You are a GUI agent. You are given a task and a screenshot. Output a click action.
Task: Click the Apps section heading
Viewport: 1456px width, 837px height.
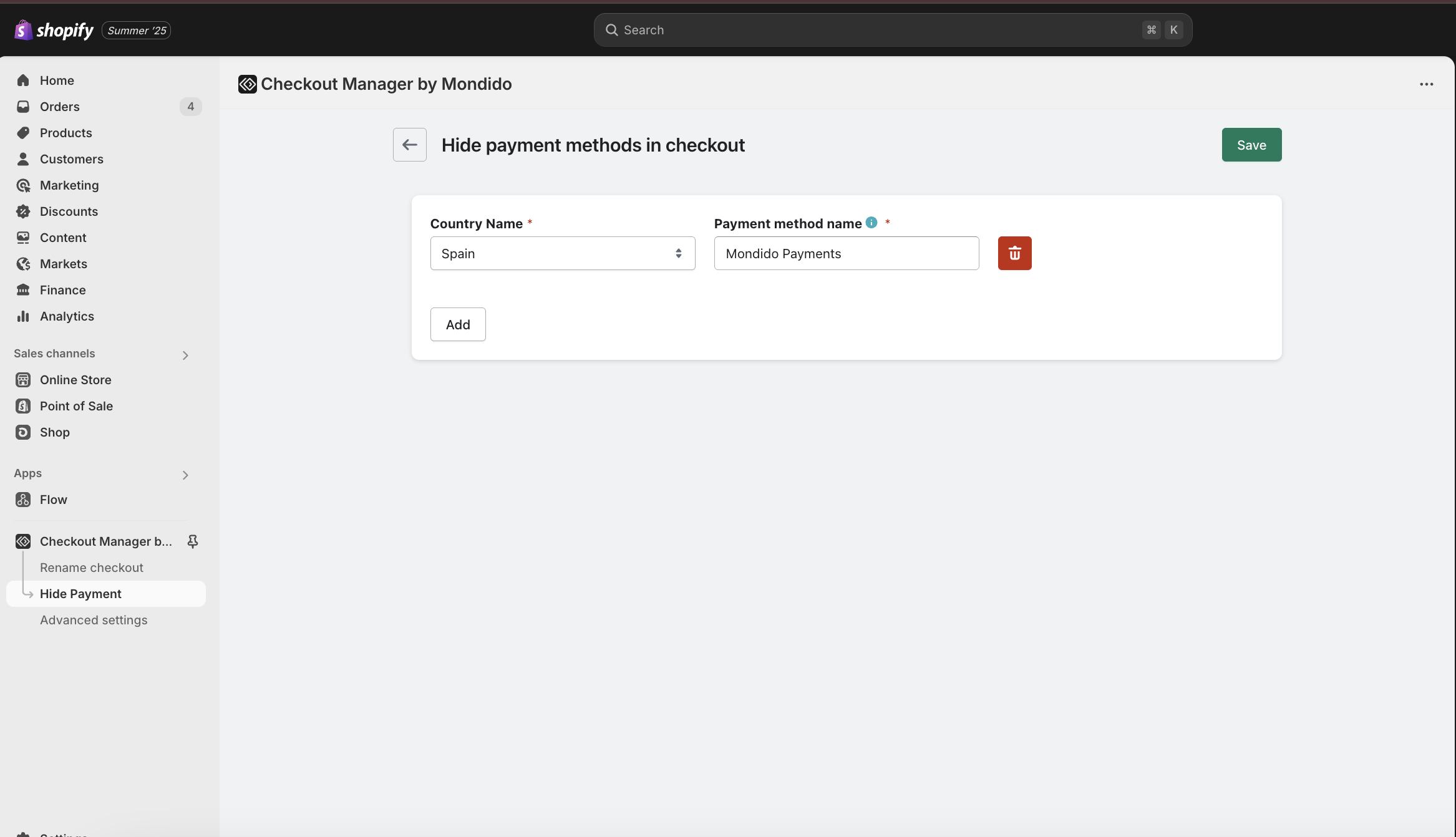(28, 473)
